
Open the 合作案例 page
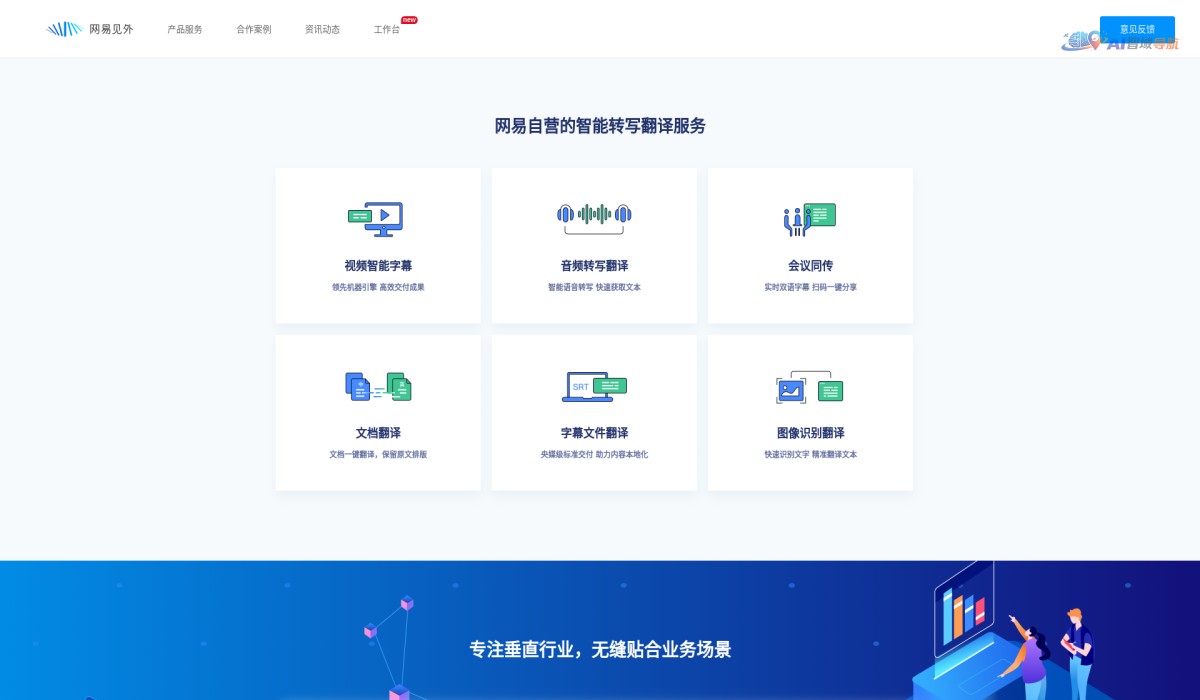[x=252, y=29]
